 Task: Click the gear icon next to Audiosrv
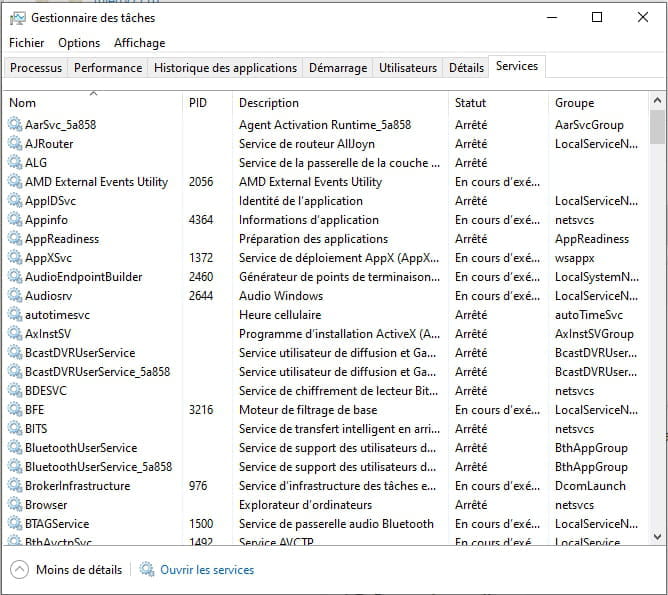(15, 295)
